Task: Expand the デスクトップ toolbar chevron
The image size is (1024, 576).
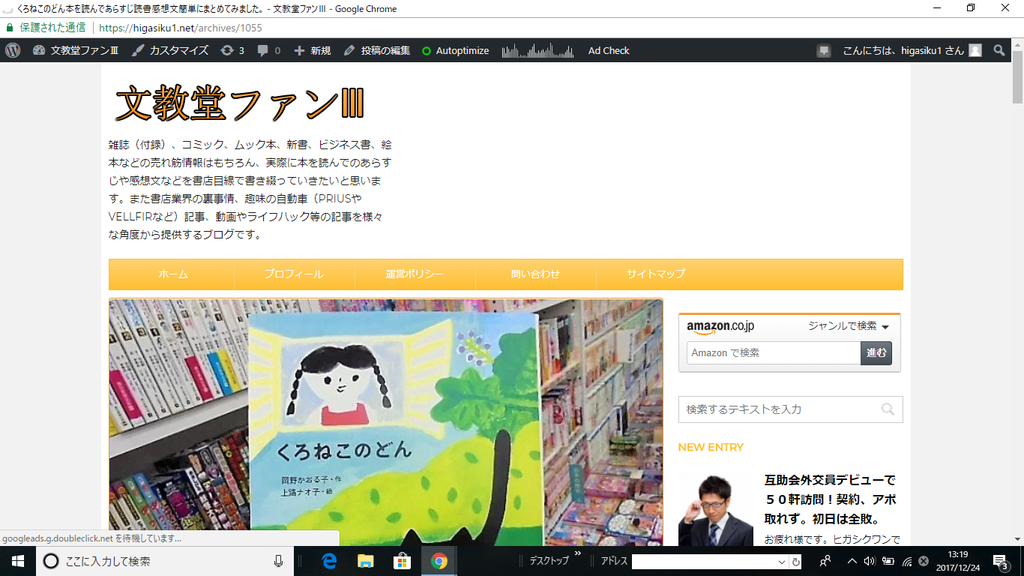Action: tap(578, 554)
